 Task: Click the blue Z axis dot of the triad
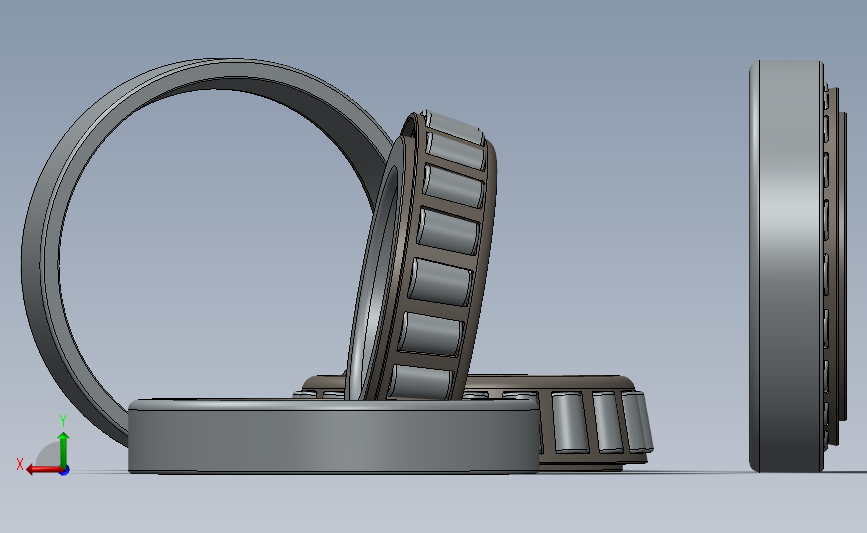point(65,471)
